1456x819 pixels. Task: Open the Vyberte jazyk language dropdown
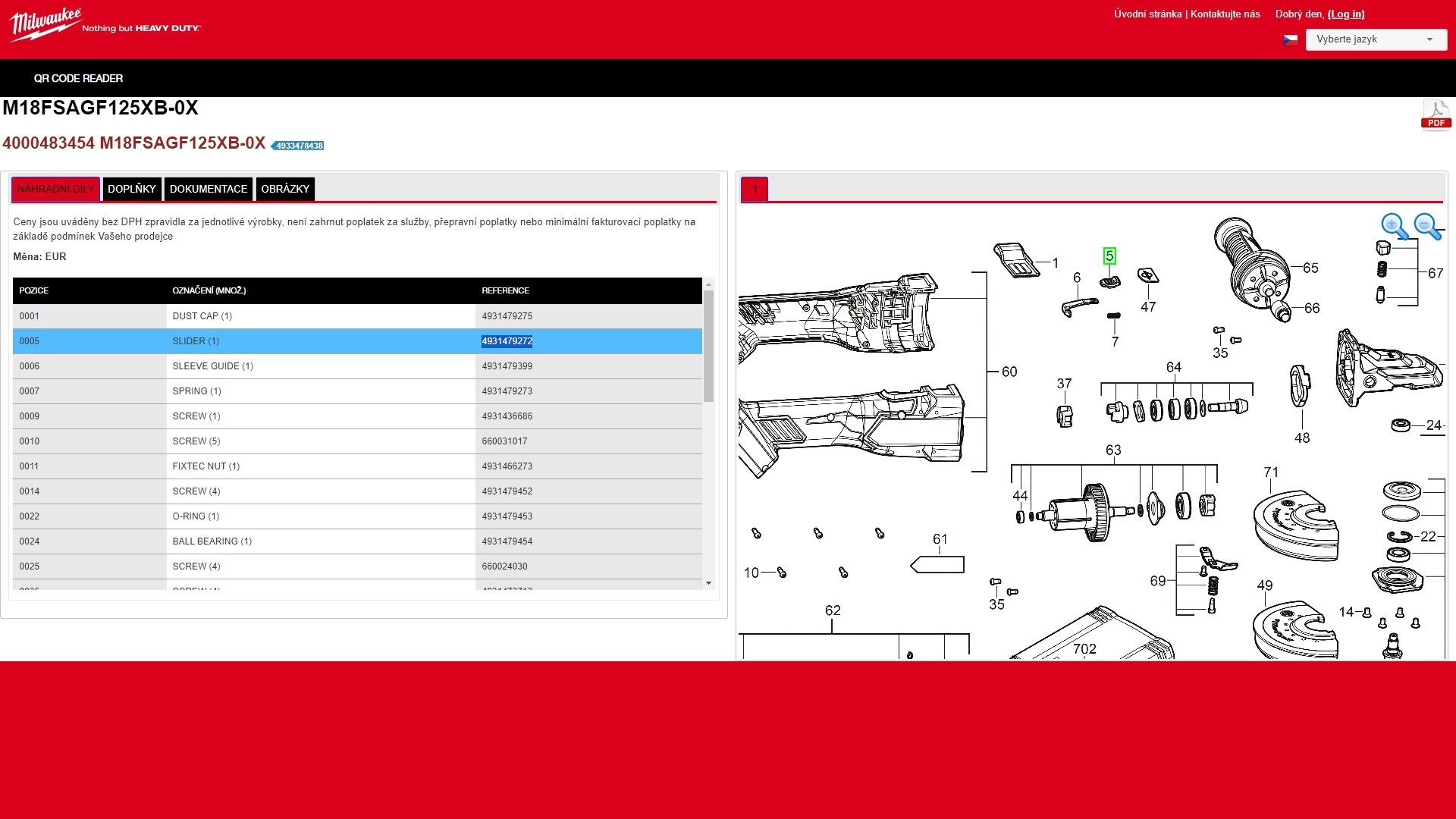(1376, 39)
